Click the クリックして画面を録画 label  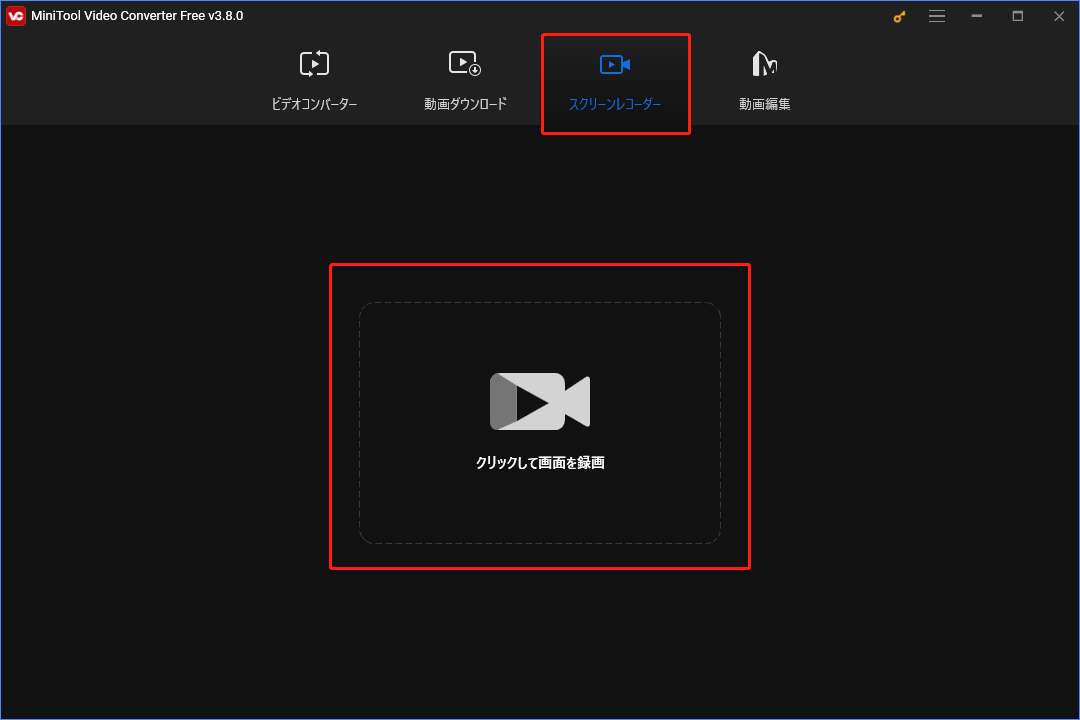pos(540,463)
